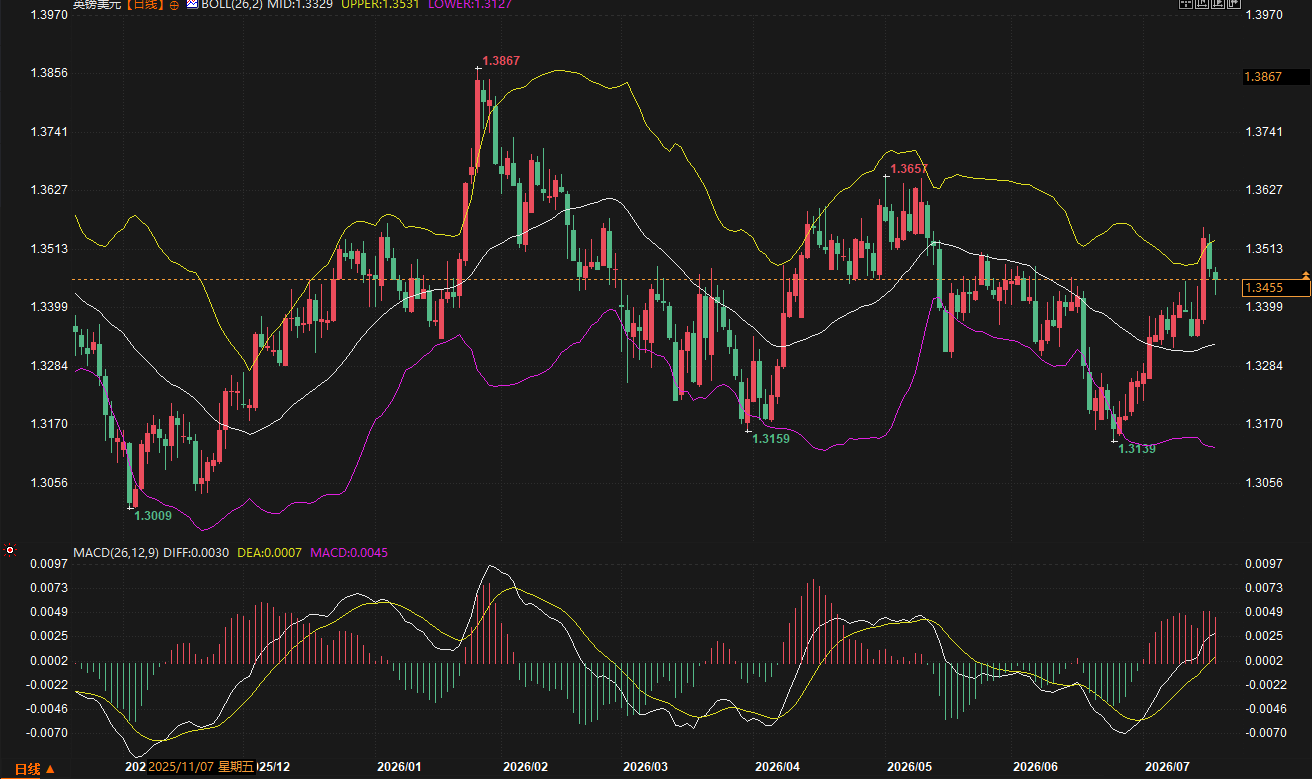Click the red sun icon beside MACD panel

(9, 550)
